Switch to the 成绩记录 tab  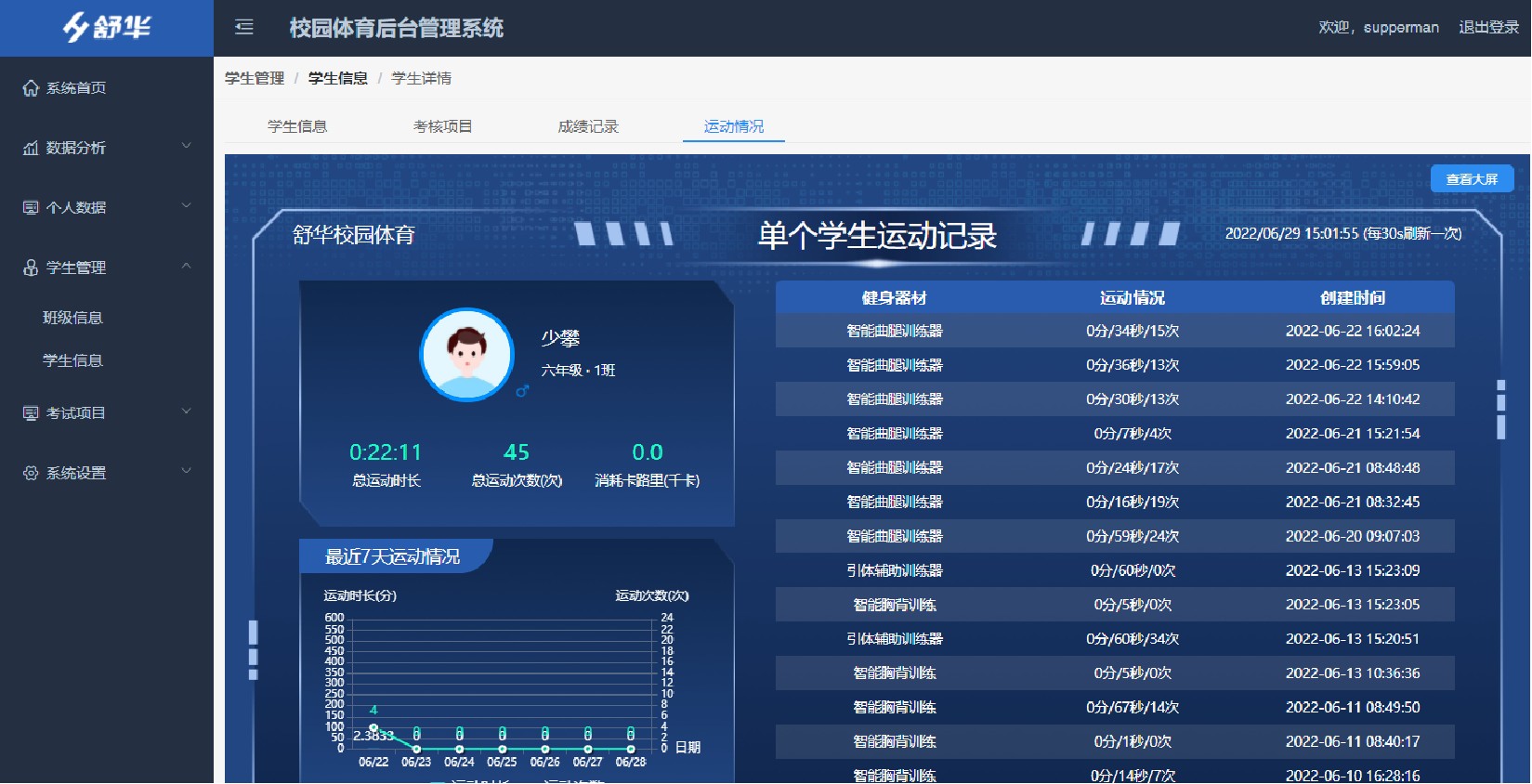coord(588,126)
